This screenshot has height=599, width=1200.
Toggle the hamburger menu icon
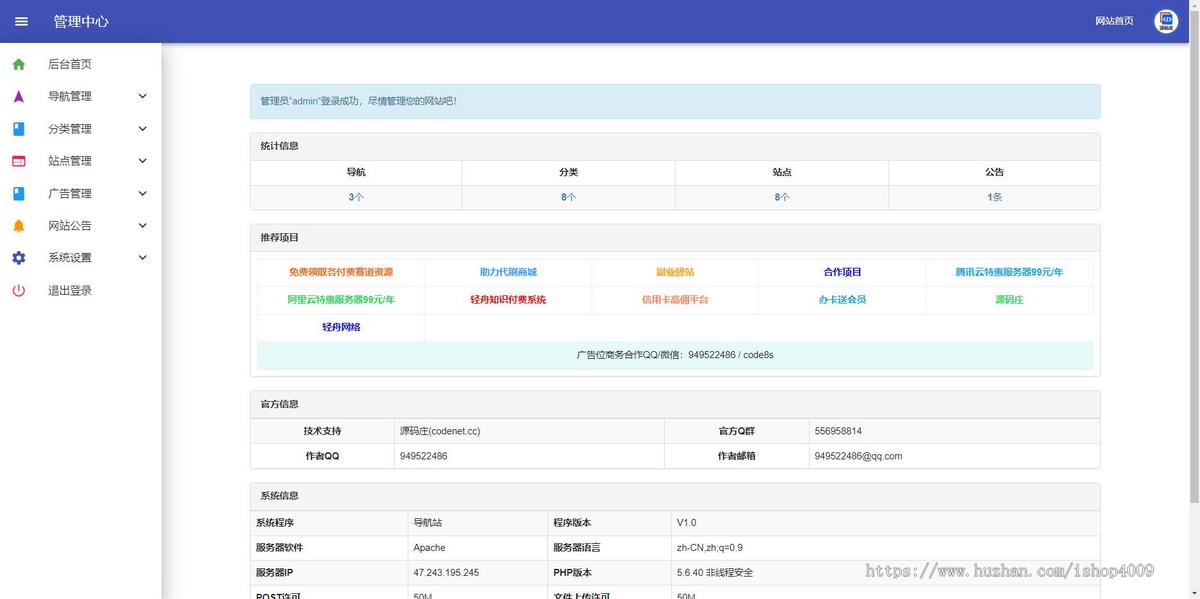[x=21, y=21]
